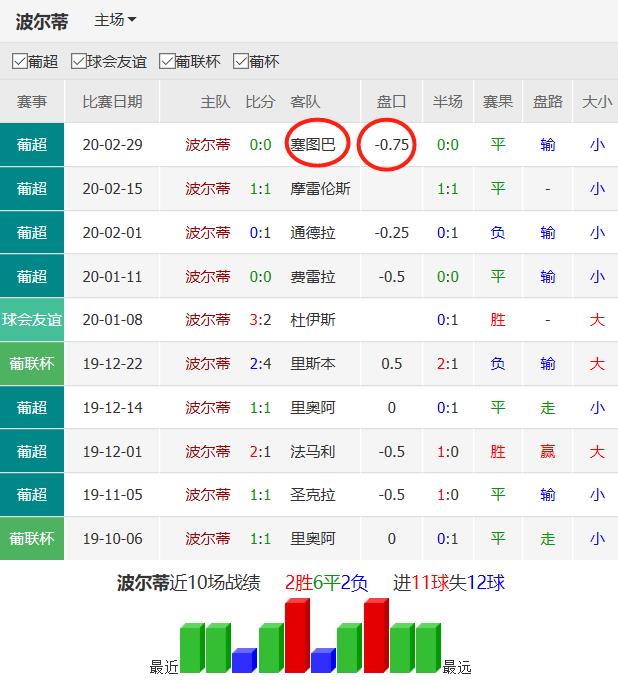This screenshot has height=683, width=618.
Task: Open the 主场 dropdown next to 波尔蒂
Action: 115,20
